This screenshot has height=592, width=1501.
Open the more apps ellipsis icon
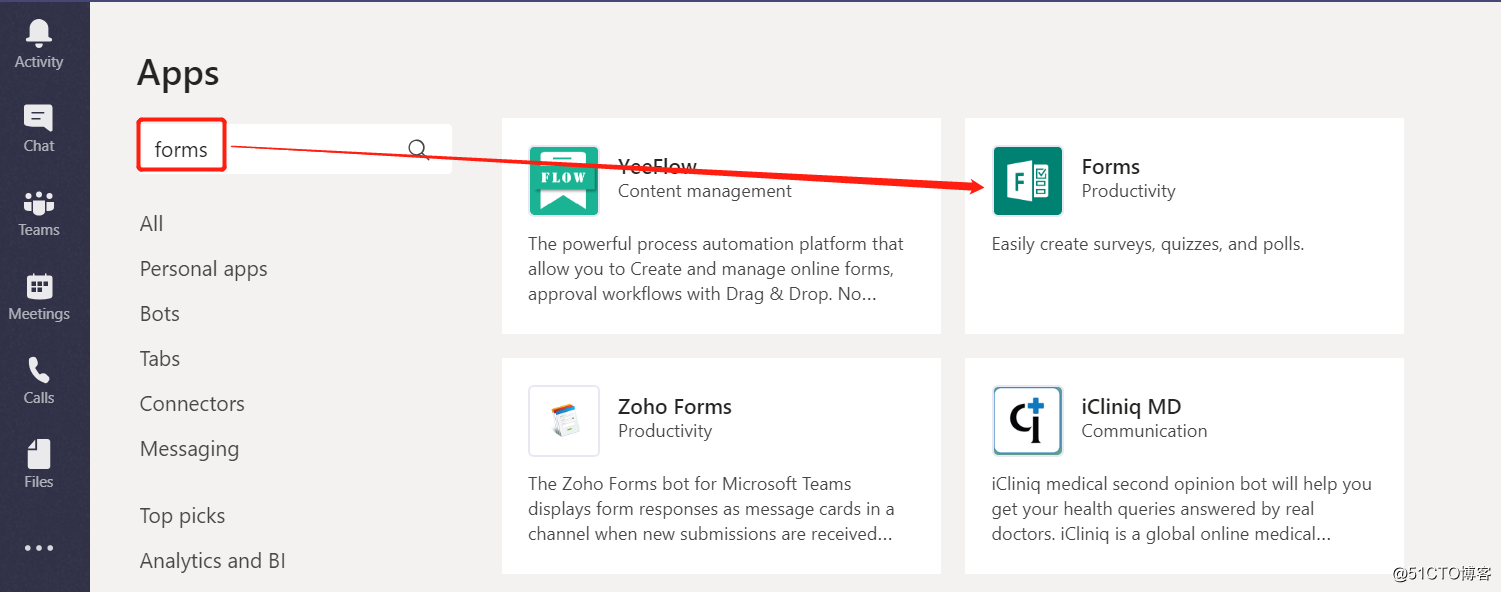(39, 548)
